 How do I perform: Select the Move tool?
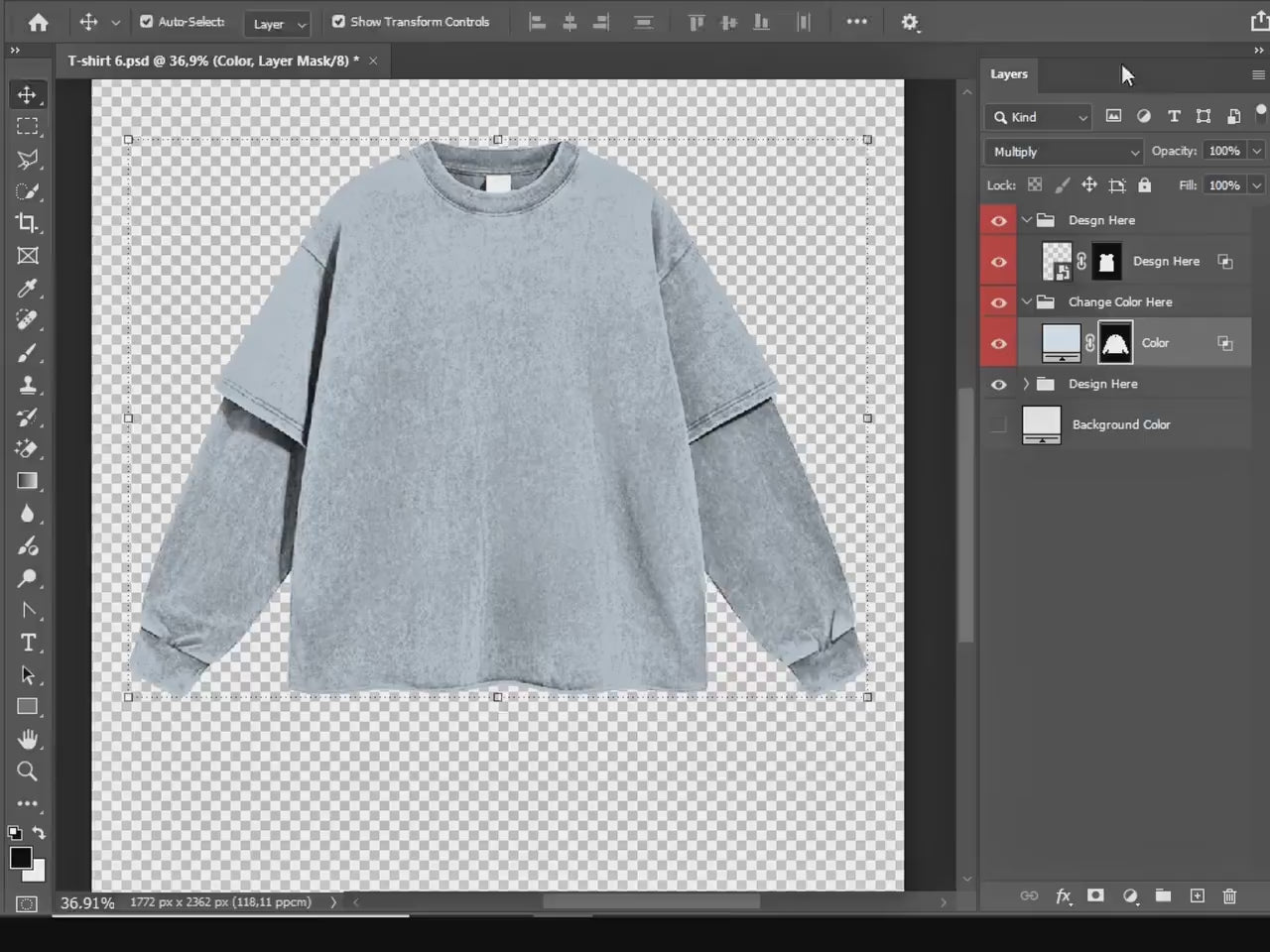(28, 94)
